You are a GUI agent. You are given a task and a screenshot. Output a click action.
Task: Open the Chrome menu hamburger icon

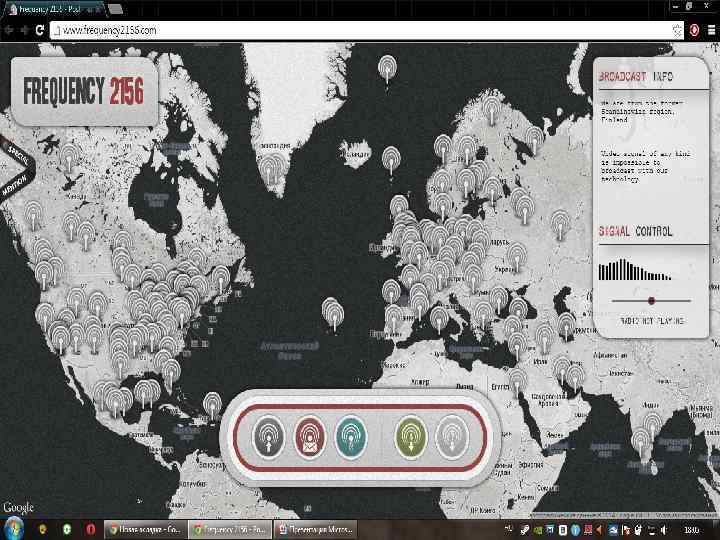coord(711,30)
